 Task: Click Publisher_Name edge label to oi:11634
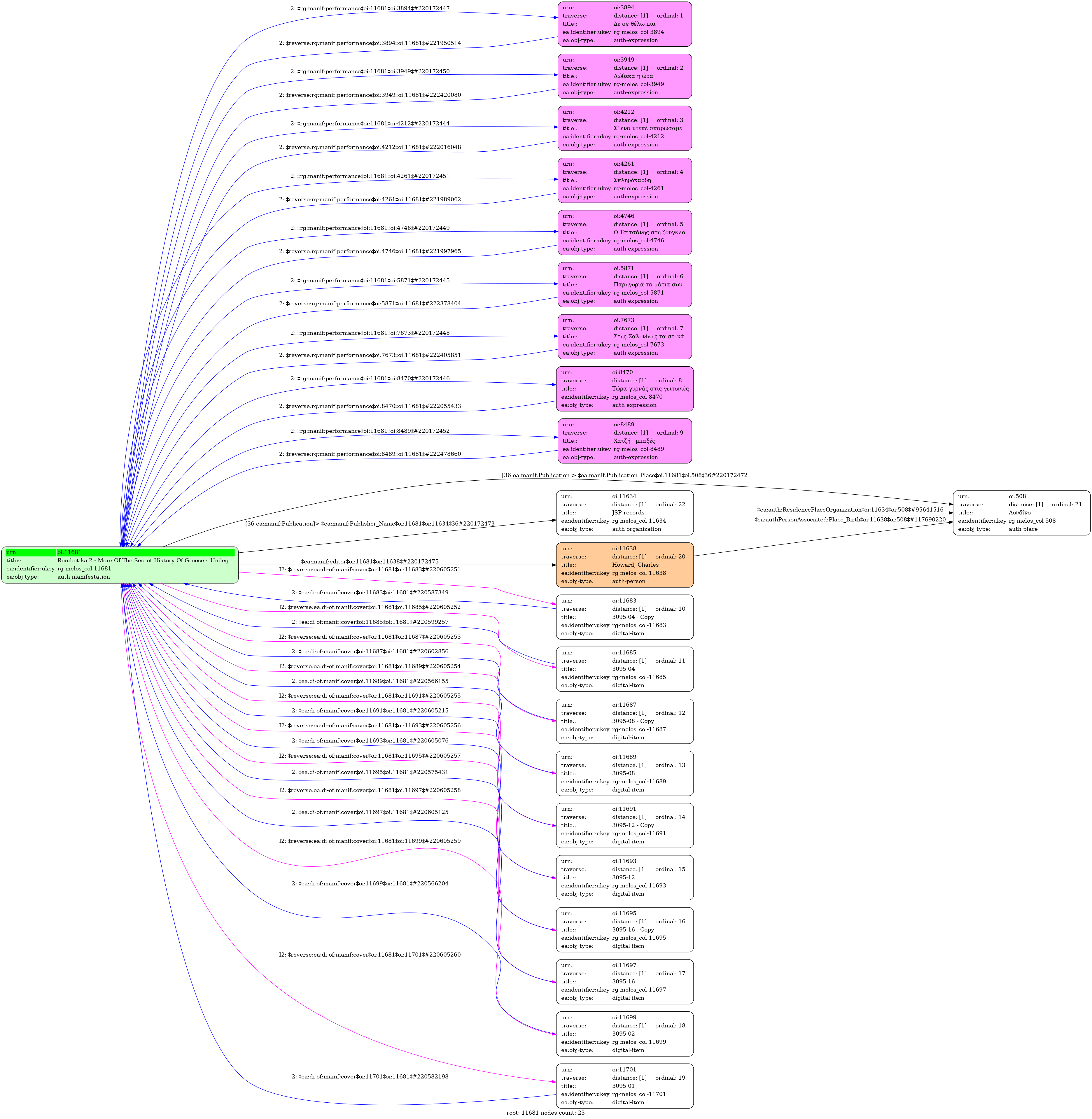(369, 524)
